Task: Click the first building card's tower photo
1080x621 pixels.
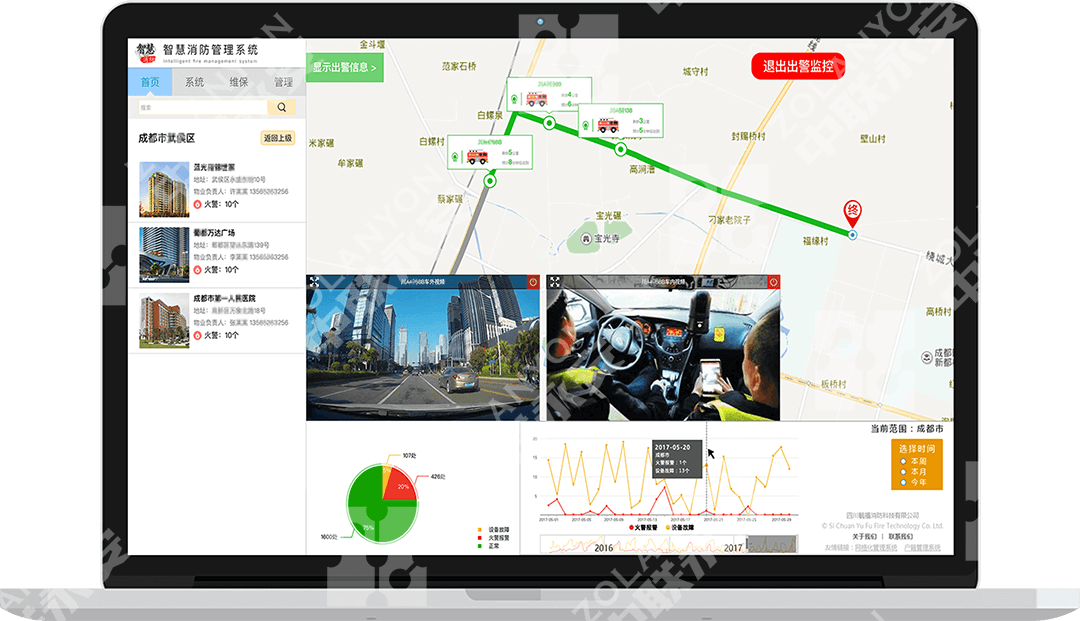Action: (x=164, y=189)
